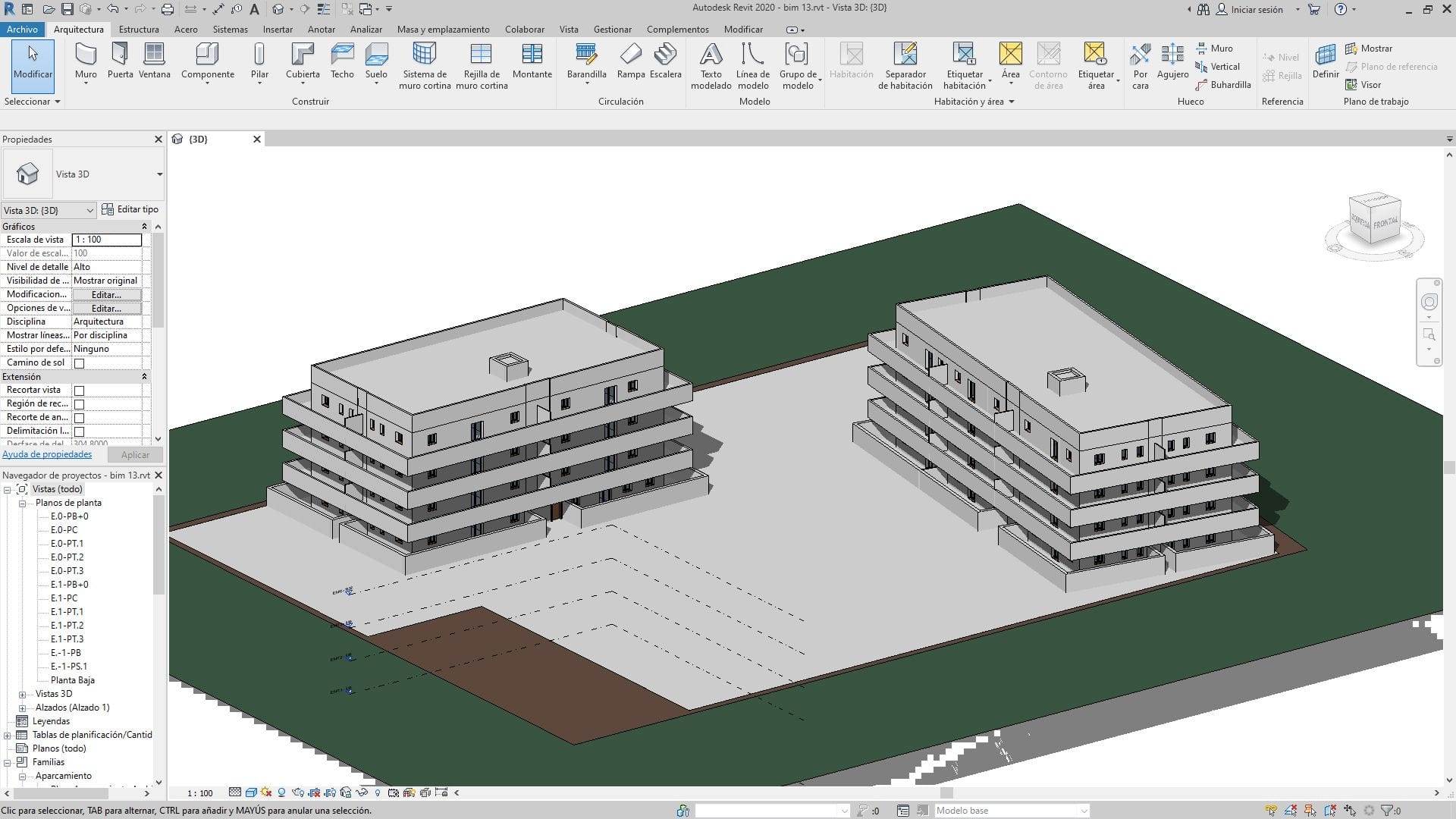Screen dimensions: 1456x819
Task: Select the Barandilla (Railing) tool
Action: [585, 61]
